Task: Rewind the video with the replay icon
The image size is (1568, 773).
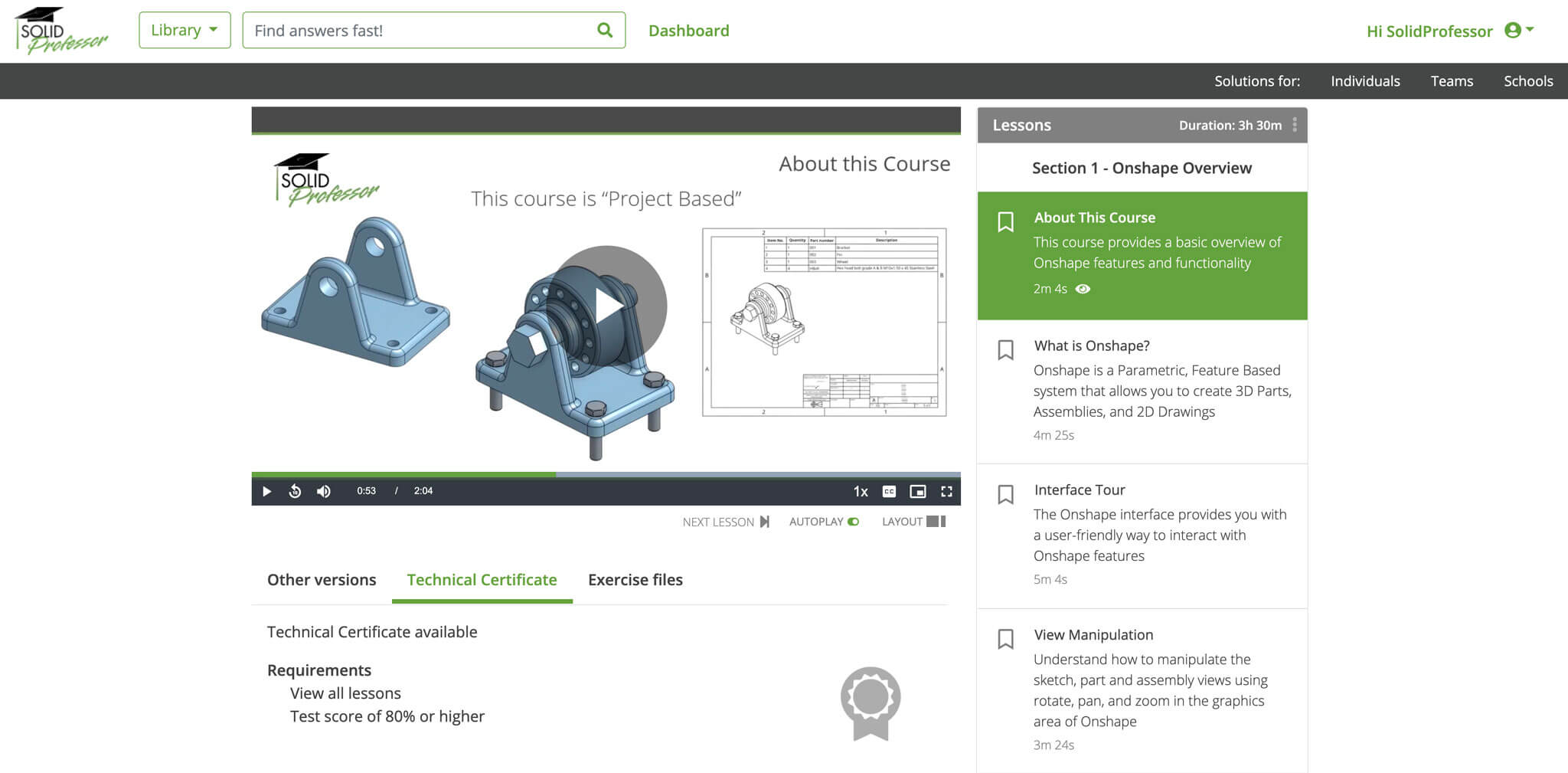Action: (295, 491)
